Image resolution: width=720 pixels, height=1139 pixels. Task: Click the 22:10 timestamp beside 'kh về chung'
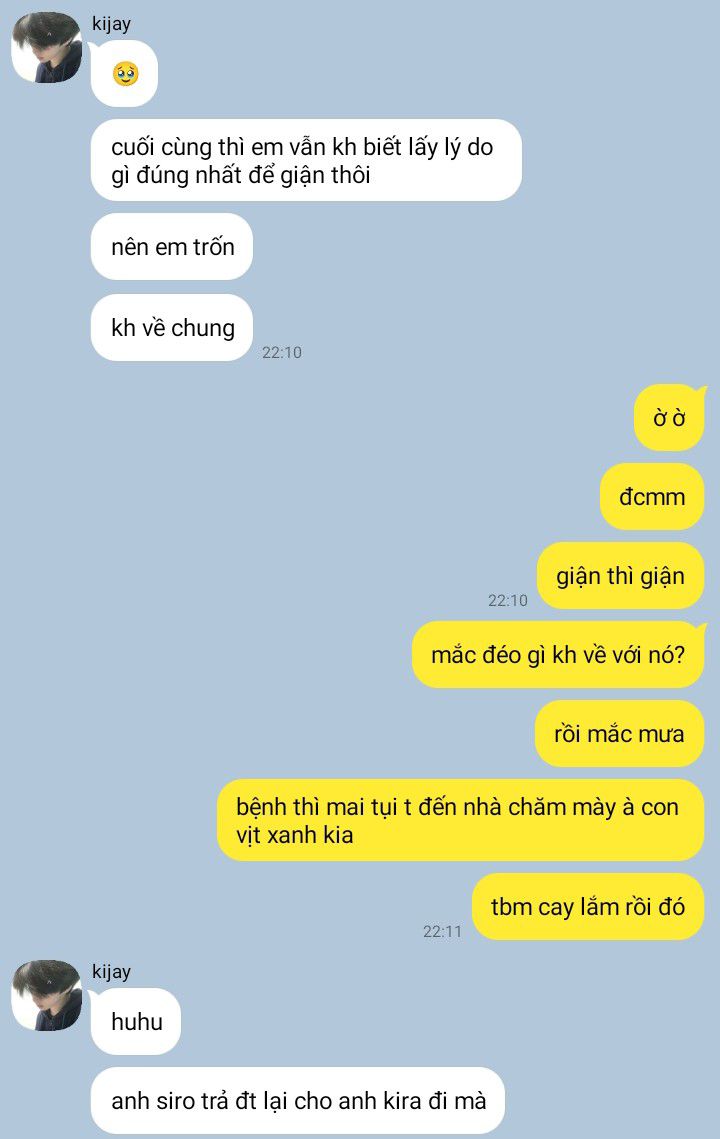coord(282,352)
